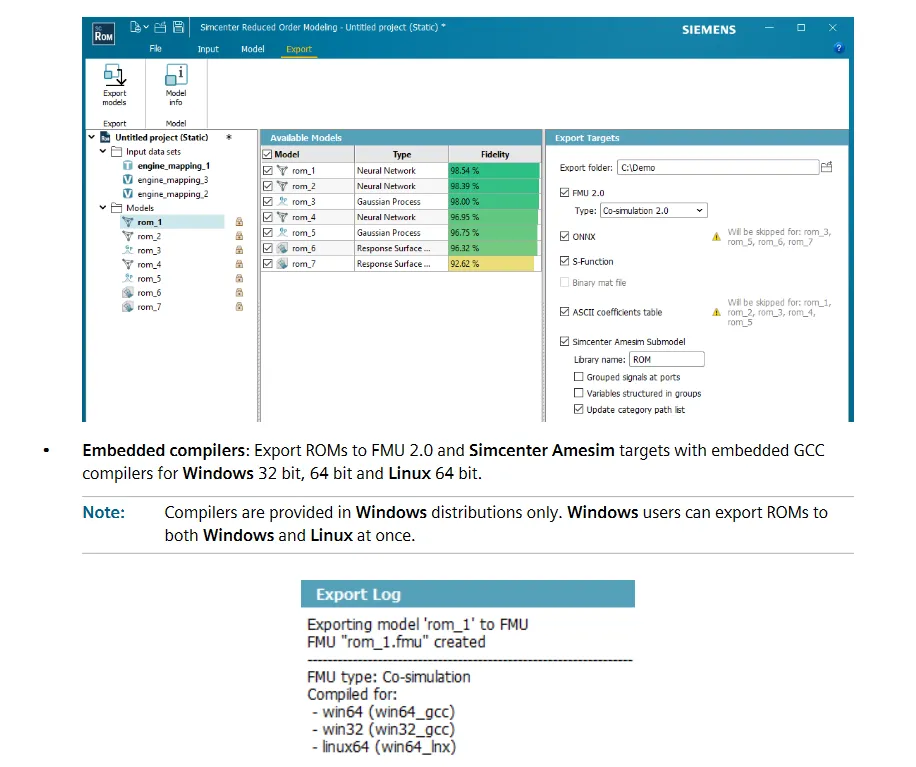Screen dimensions: 916x767
Task: Enable Grouped signals at ports
Action: click(x=578, y=377)
